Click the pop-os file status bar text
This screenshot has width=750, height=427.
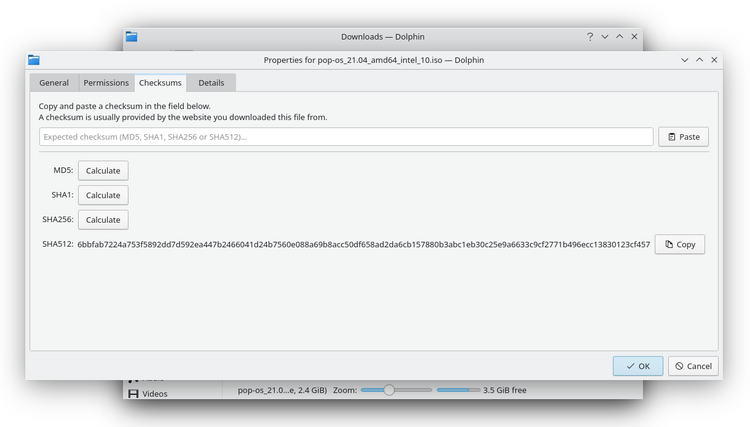[x=282, y=390]
